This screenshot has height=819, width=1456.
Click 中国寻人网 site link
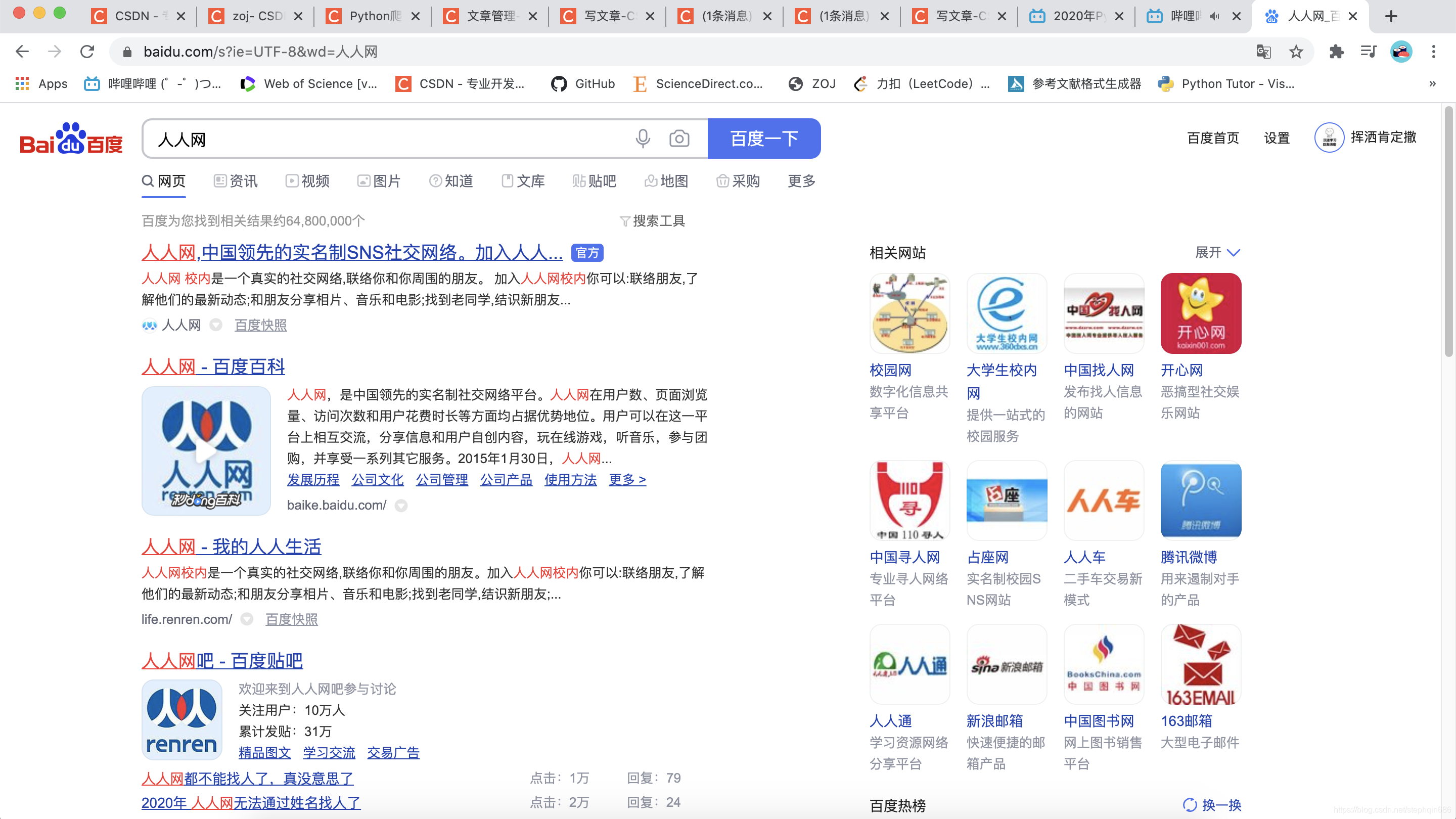(905, 557)
